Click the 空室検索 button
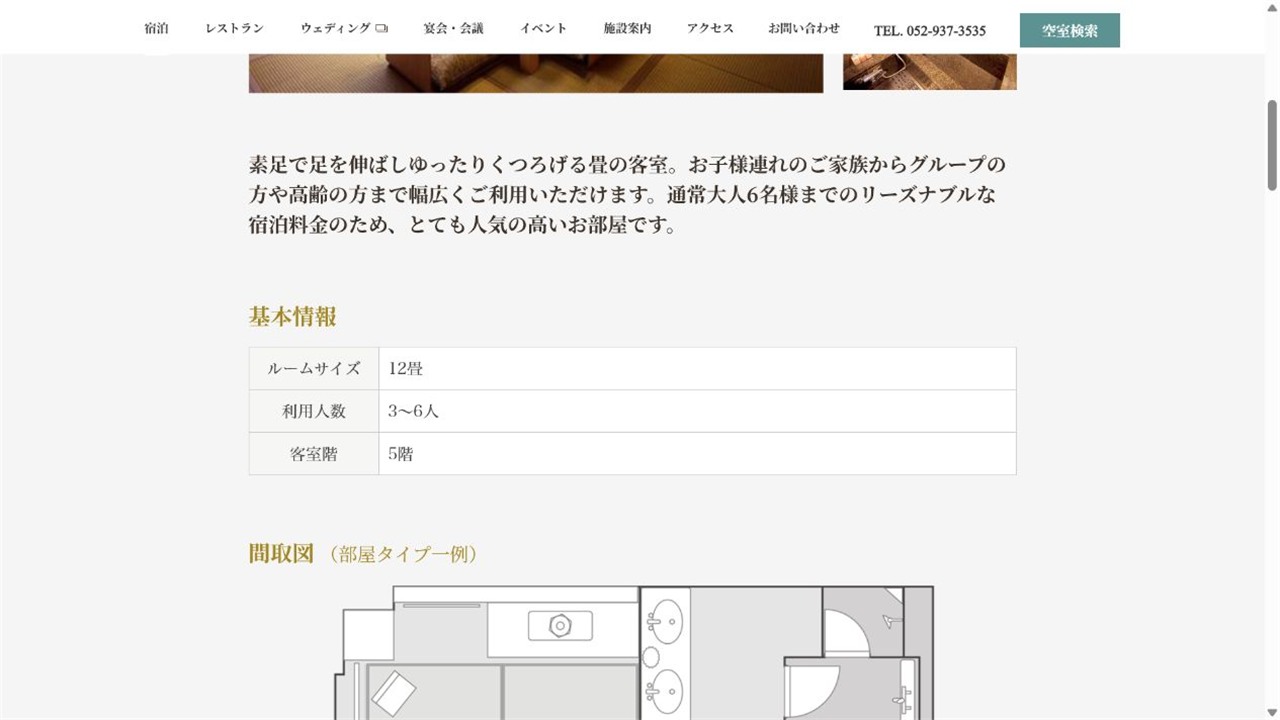1280x720 pixels. pyautogui.click(x=1070, y=30)
